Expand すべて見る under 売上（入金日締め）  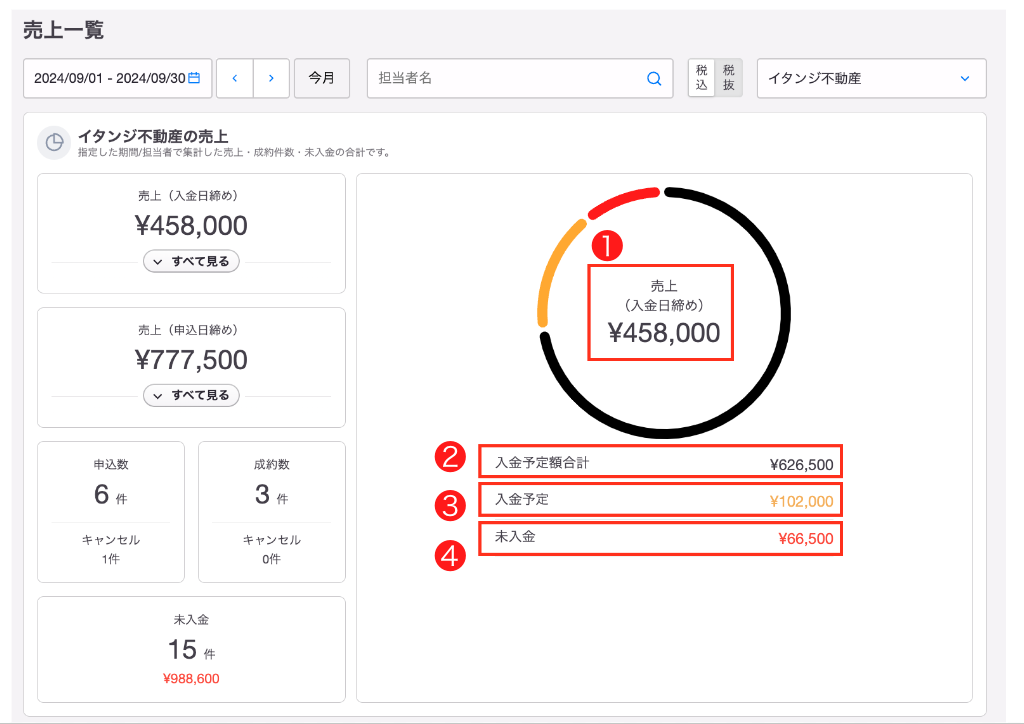191,261
